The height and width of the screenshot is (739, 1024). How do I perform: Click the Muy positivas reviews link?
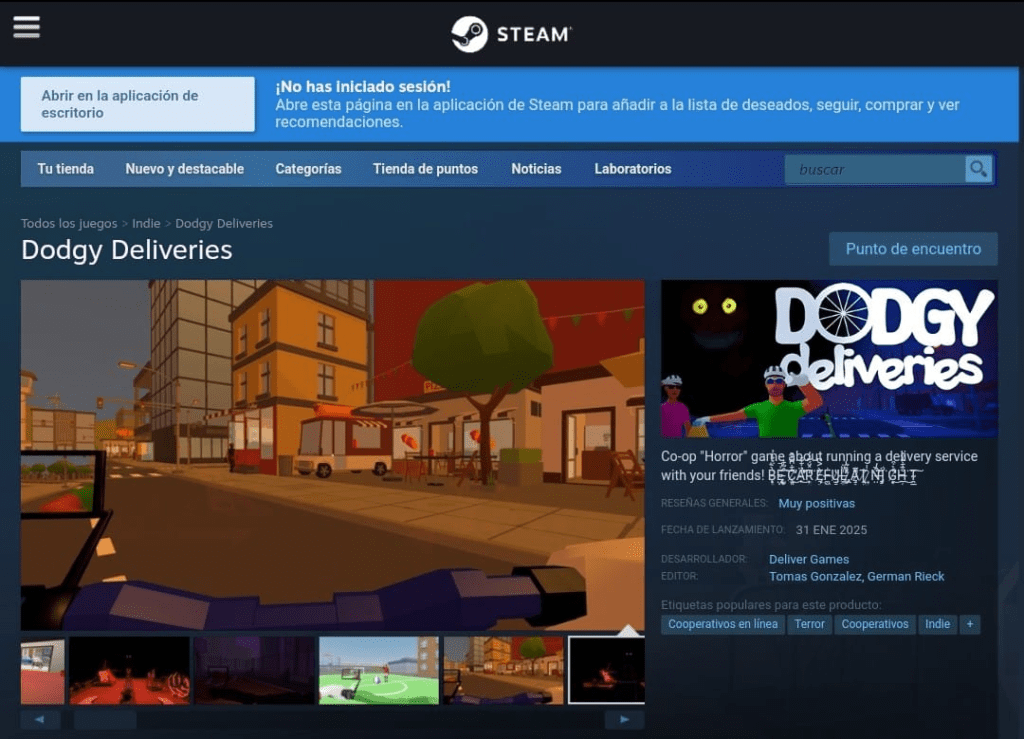[x=817, y=503]
